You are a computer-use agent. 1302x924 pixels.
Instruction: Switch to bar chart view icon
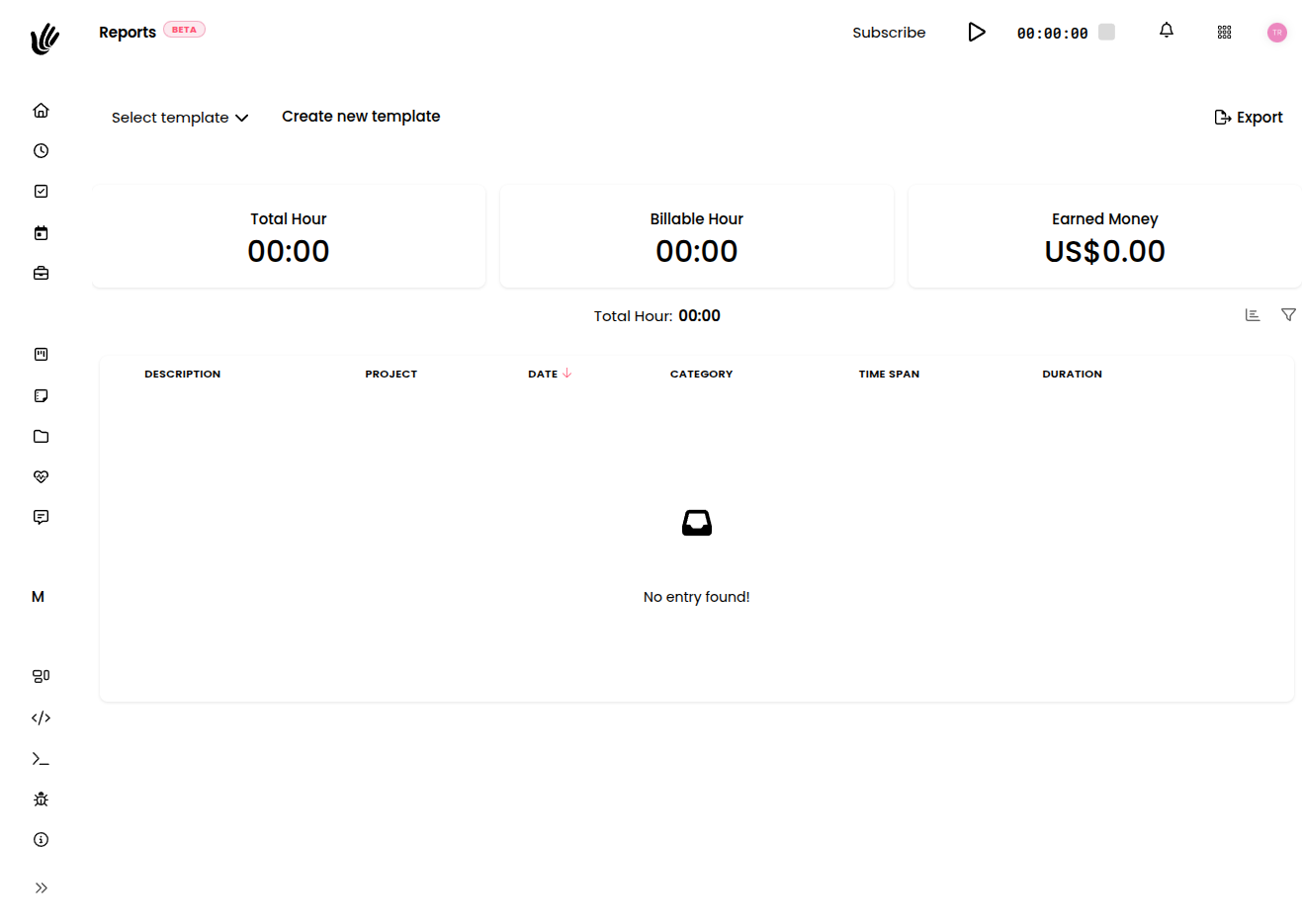pyautogui.click(x=1253, y=315)
